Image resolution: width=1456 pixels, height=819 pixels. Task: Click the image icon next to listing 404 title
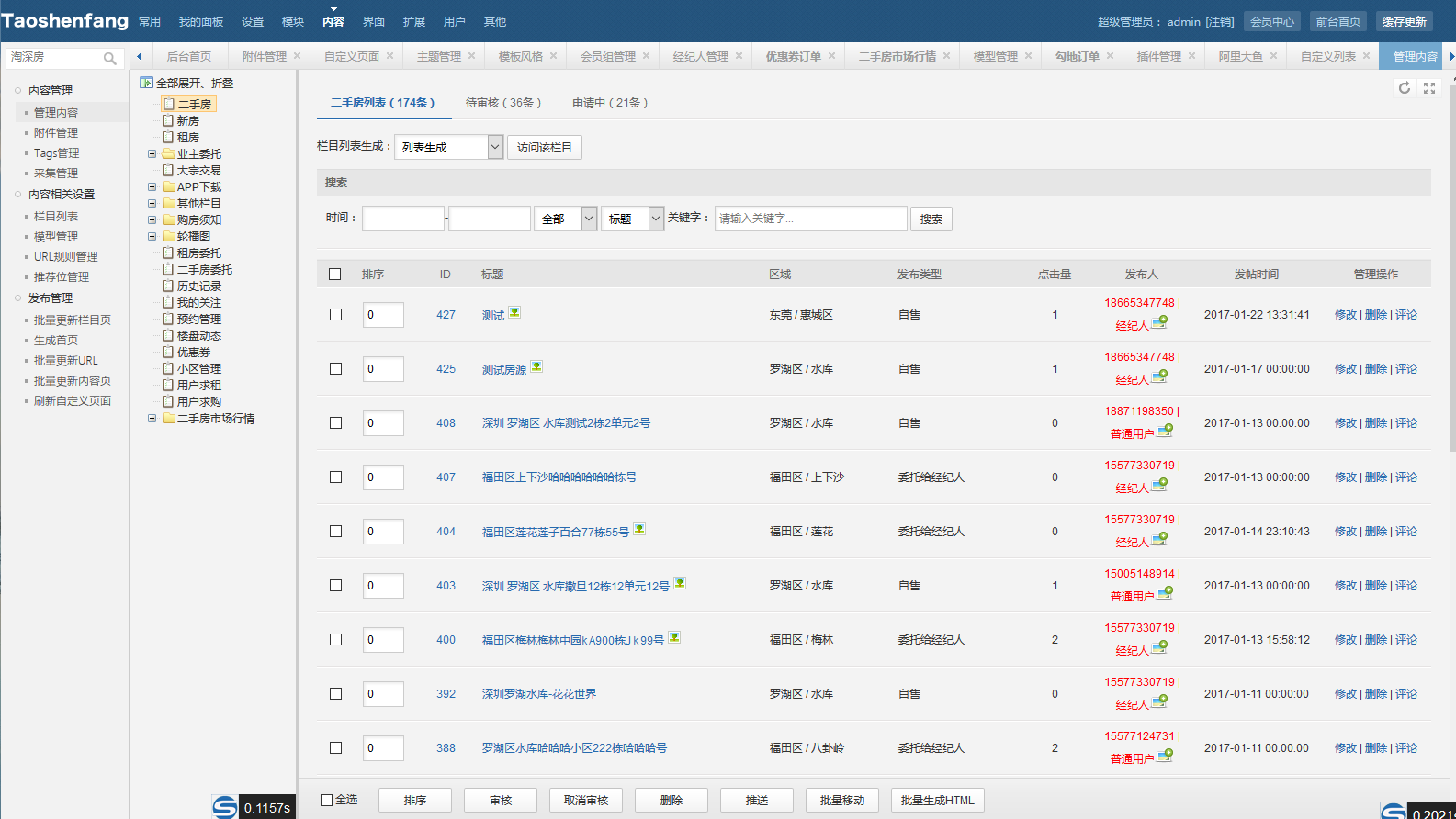click(x=639, y=529)
